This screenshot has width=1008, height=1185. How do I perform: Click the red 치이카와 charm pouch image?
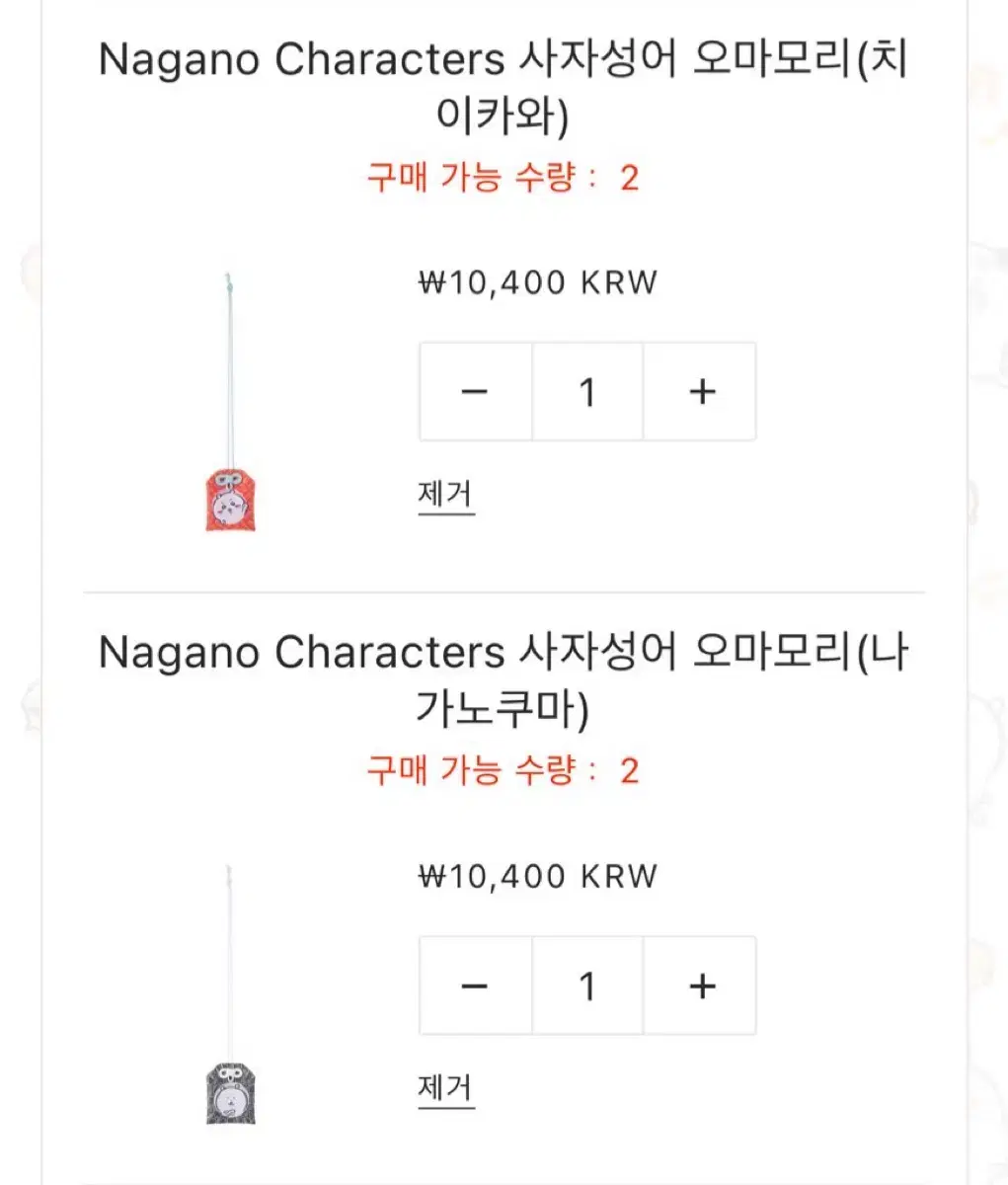231,501
